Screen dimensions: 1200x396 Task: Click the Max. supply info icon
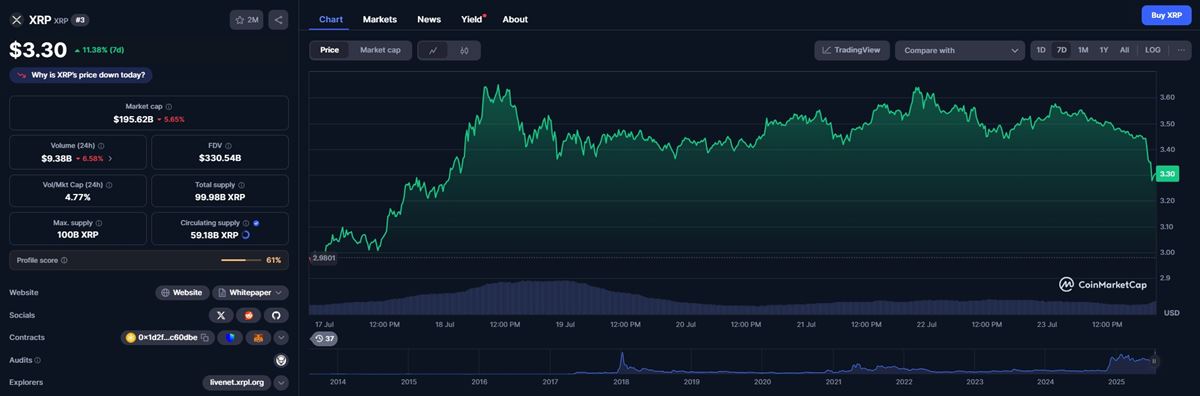coord(99,223)
